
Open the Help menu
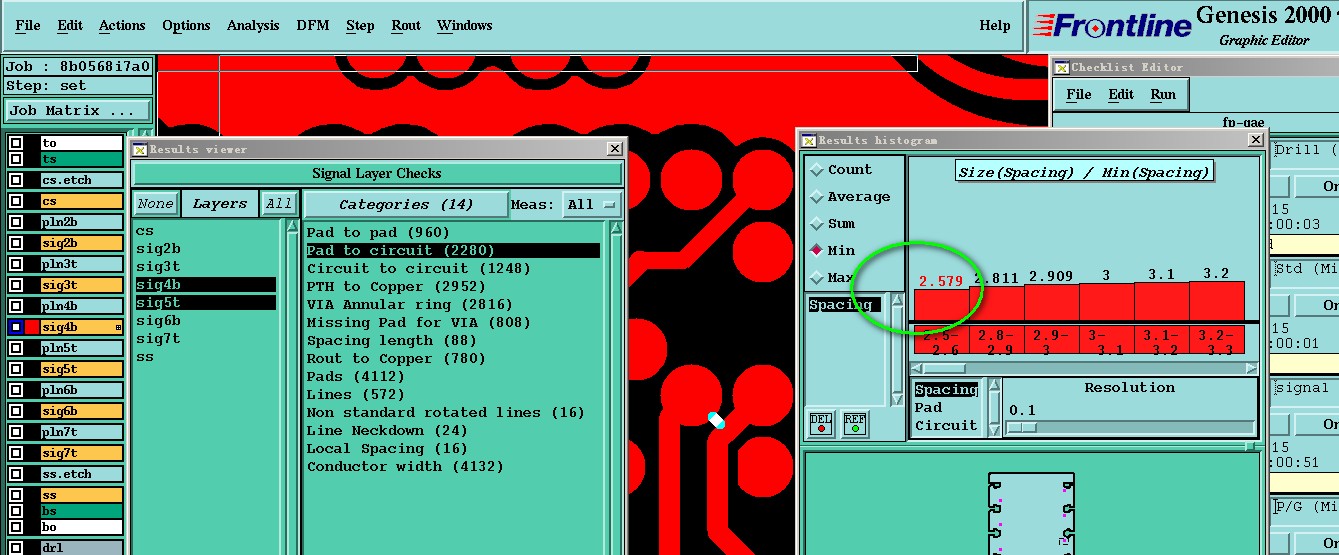pyautogui.click(x=995, y=25)
